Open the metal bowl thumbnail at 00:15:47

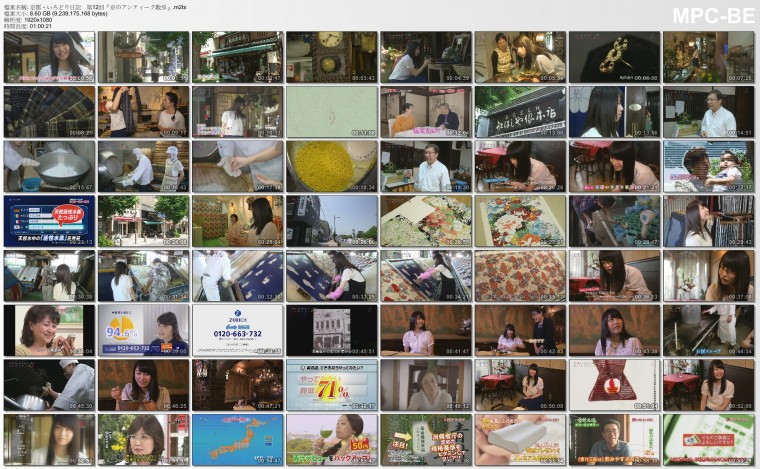coord(49,167)
